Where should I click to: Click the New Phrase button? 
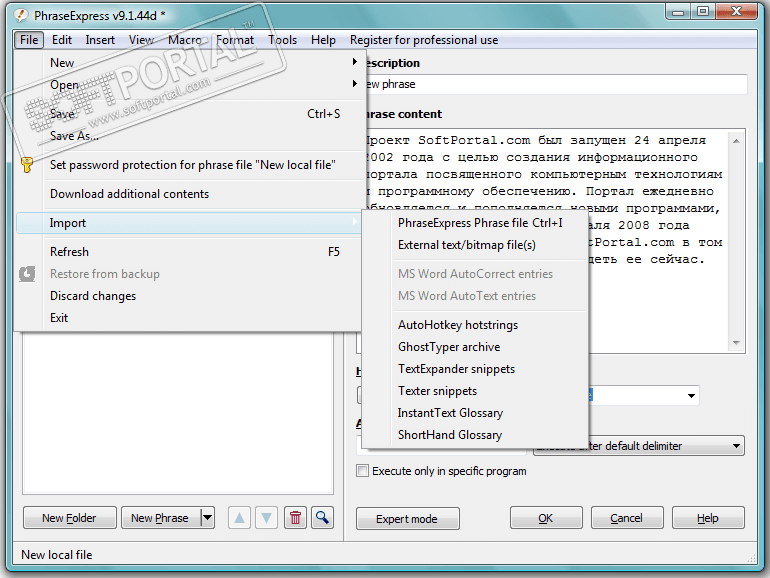(161, 518)
